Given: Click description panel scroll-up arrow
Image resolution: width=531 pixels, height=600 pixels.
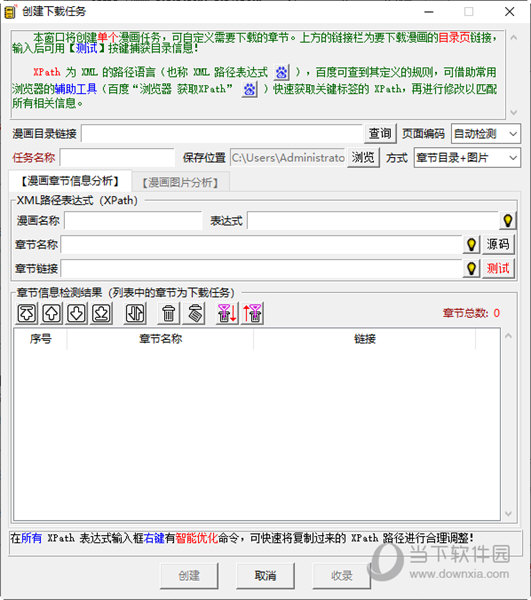Looking at the screenshot, I should tap(514, 38).
